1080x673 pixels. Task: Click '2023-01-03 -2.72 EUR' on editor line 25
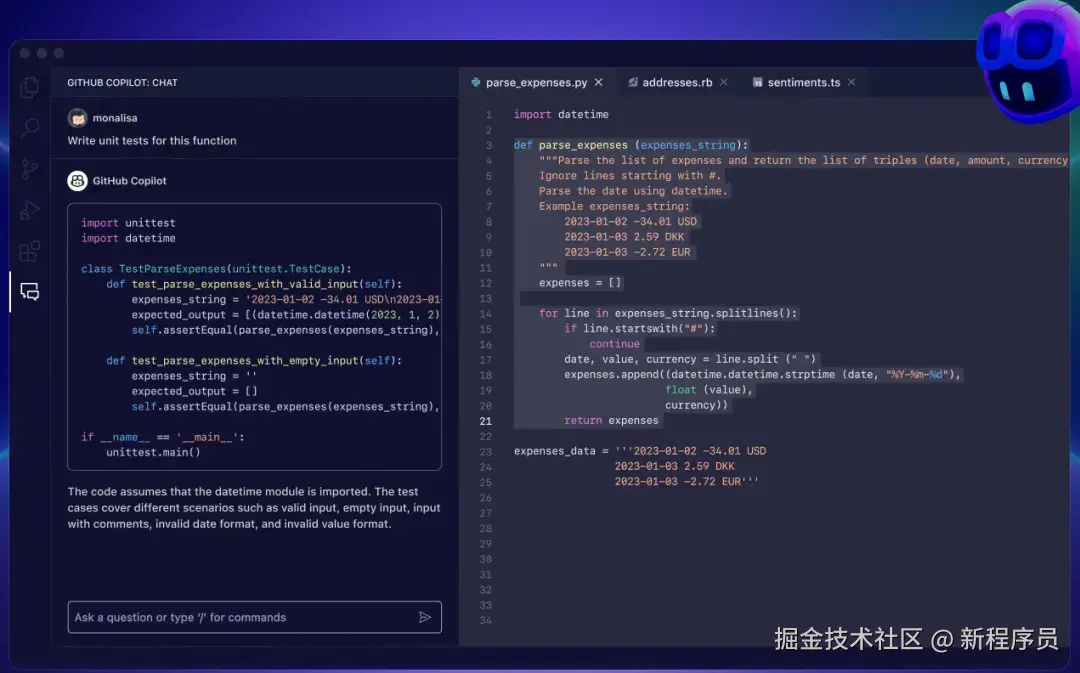click(x=686, y=482)
